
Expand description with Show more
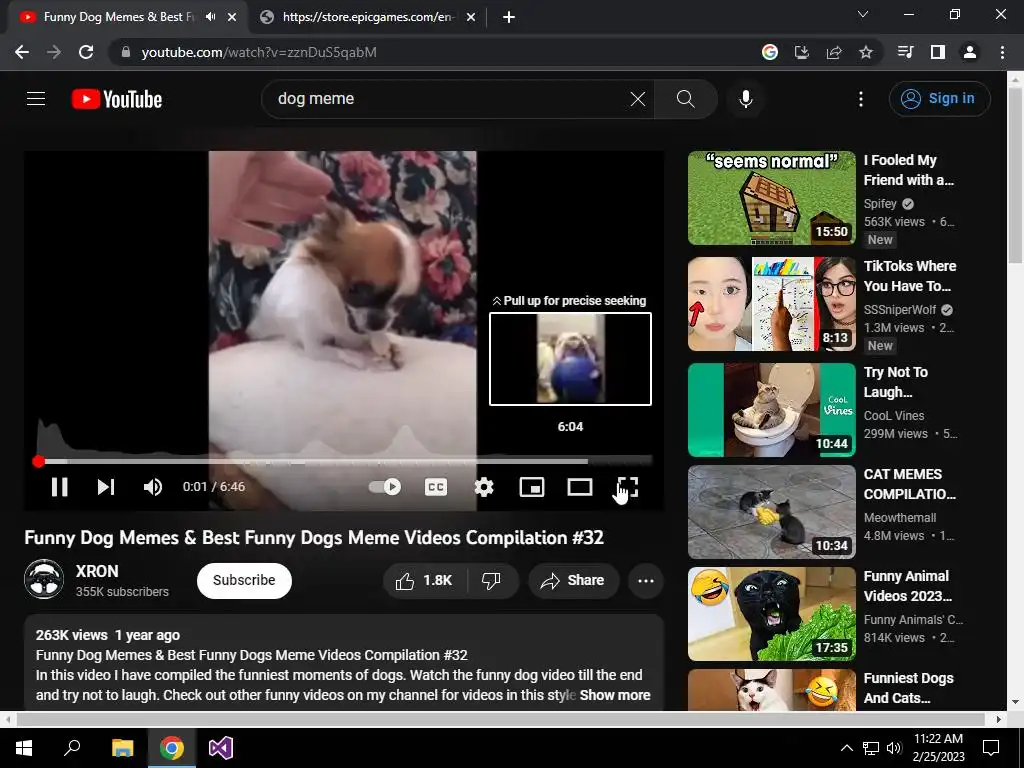(x=615, y=695)
